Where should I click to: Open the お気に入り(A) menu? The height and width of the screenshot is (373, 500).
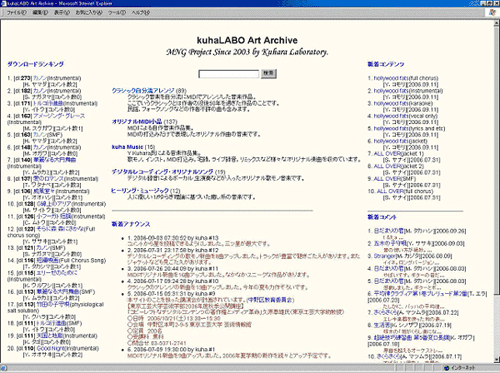tap(89, 13)
